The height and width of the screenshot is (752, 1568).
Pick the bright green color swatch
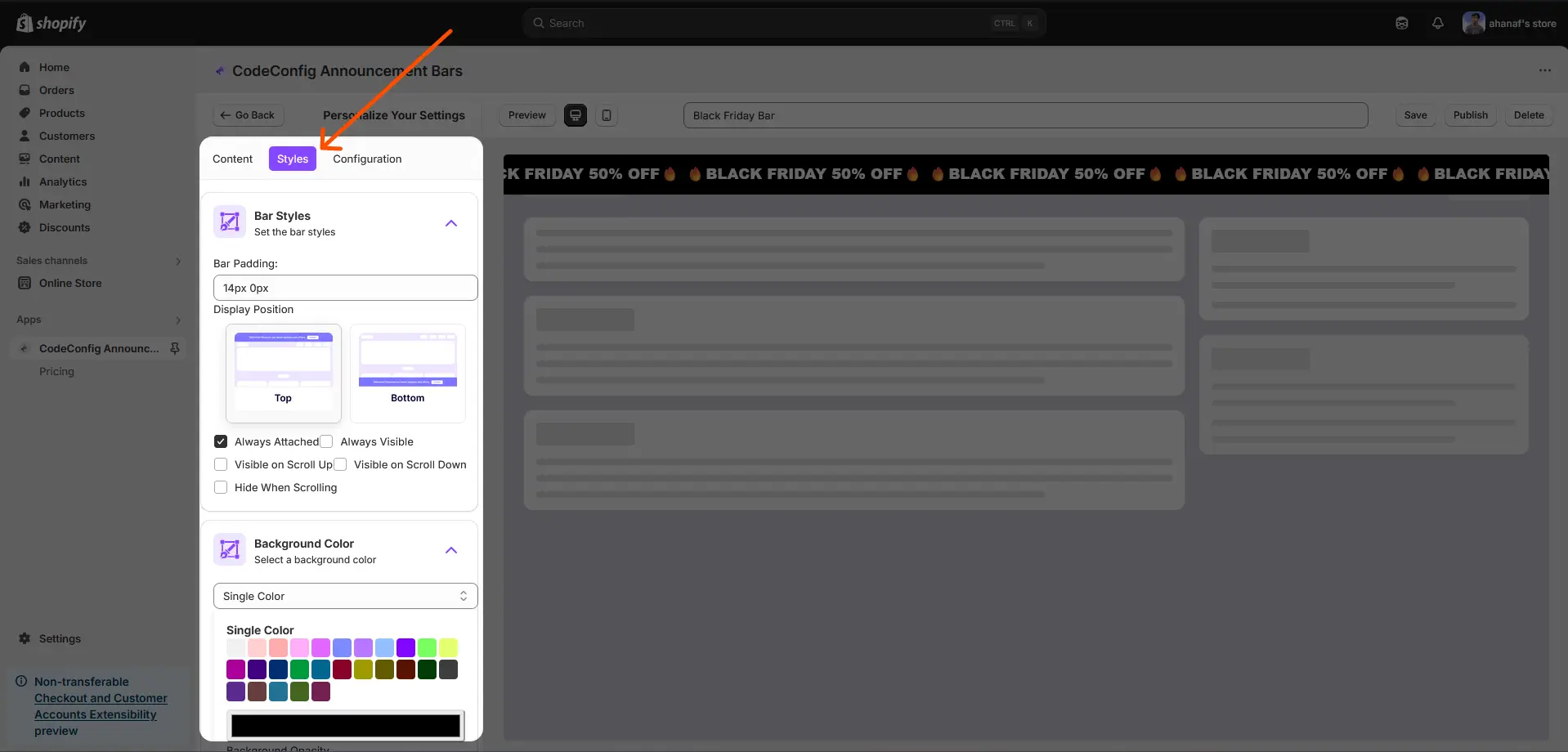click(427, 647)
